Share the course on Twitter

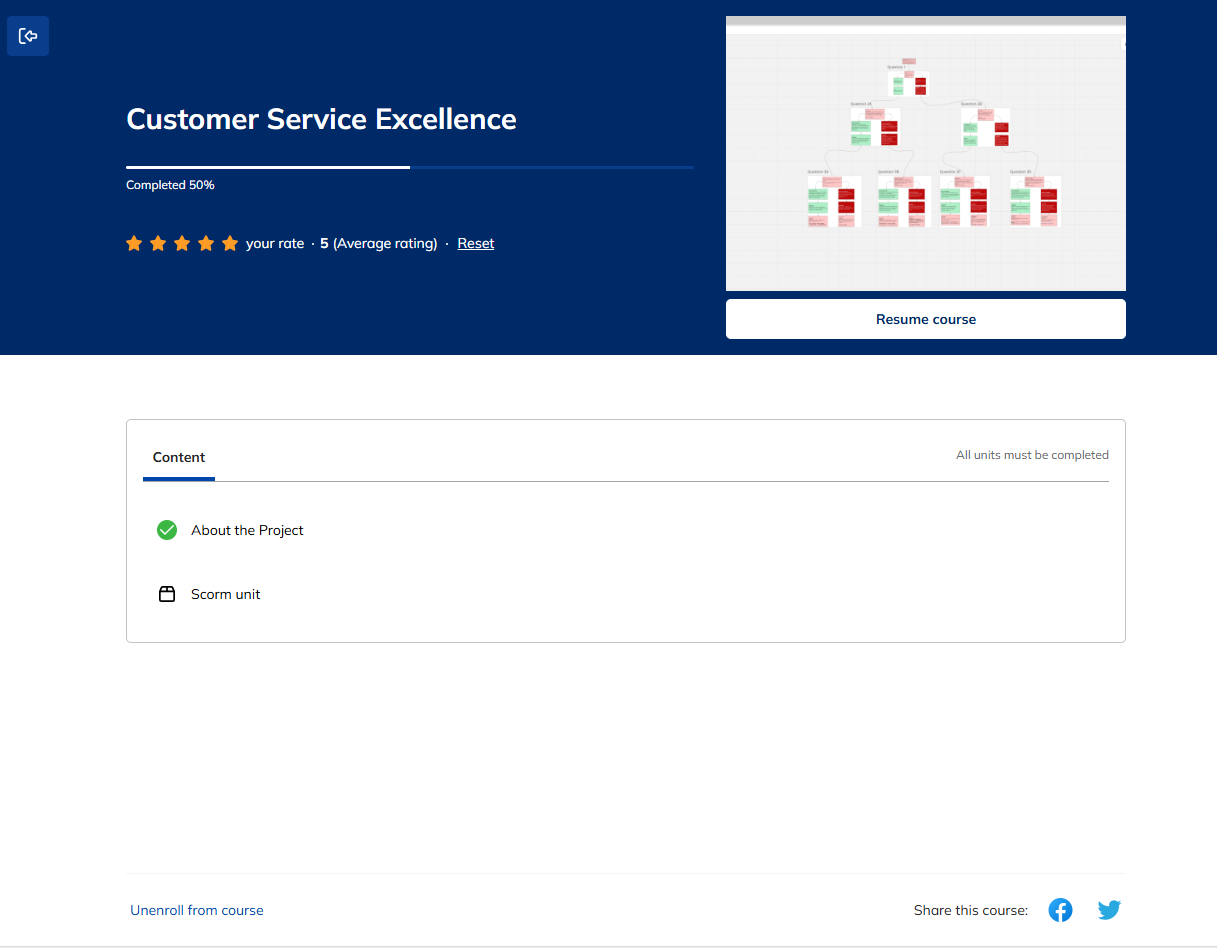(1109, 910)
